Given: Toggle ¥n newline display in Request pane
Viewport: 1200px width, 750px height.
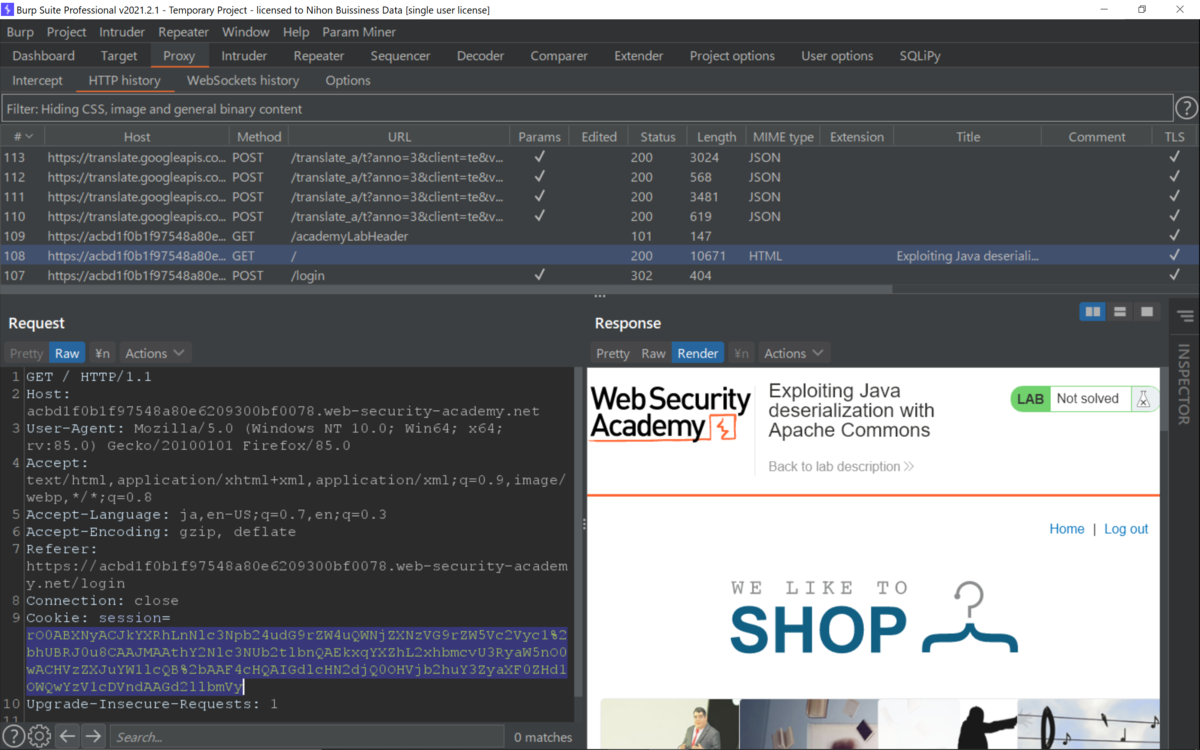Looking at the screenshot, I should (102, 353).
